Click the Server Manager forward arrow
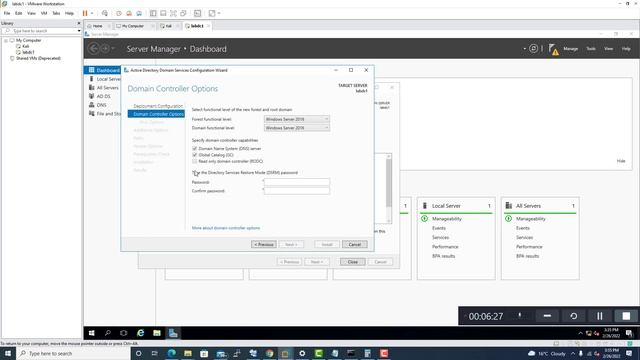640x360 pixels. tap(105, 49)
